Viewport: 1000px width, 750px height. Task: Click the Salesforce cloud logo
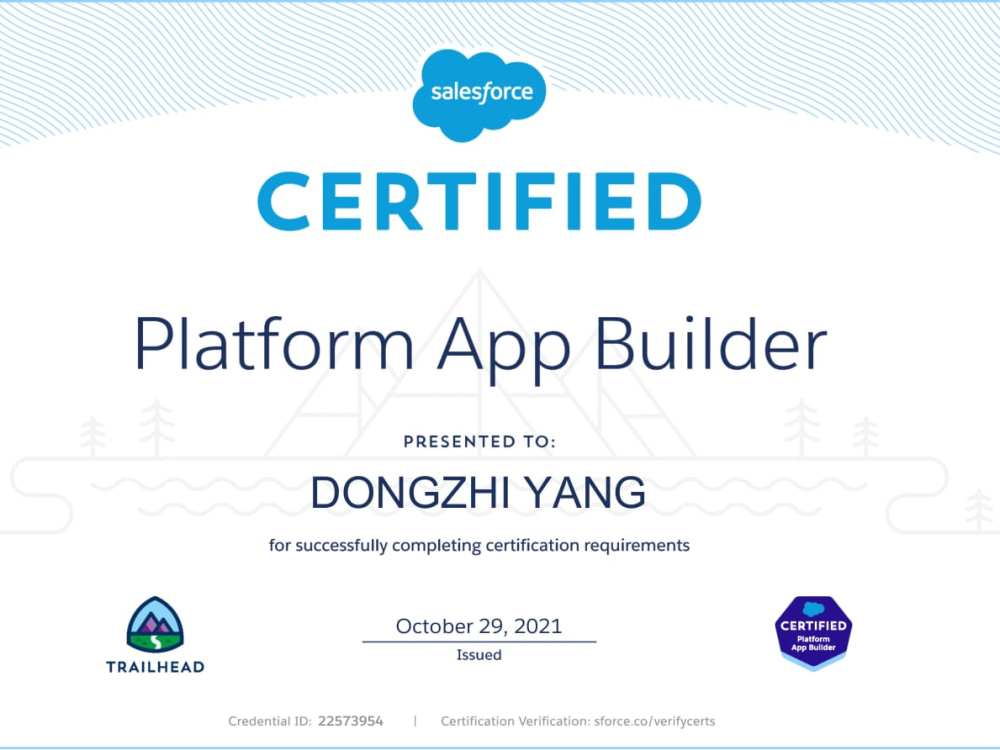pyautogui.click(x=479, y=95)
